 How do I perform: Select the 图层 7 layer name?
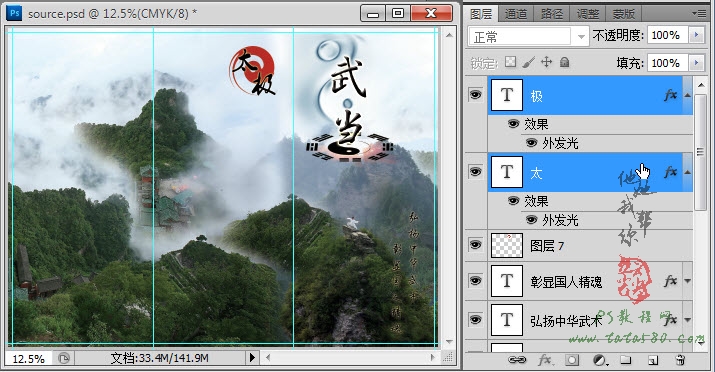pos(547,246)
